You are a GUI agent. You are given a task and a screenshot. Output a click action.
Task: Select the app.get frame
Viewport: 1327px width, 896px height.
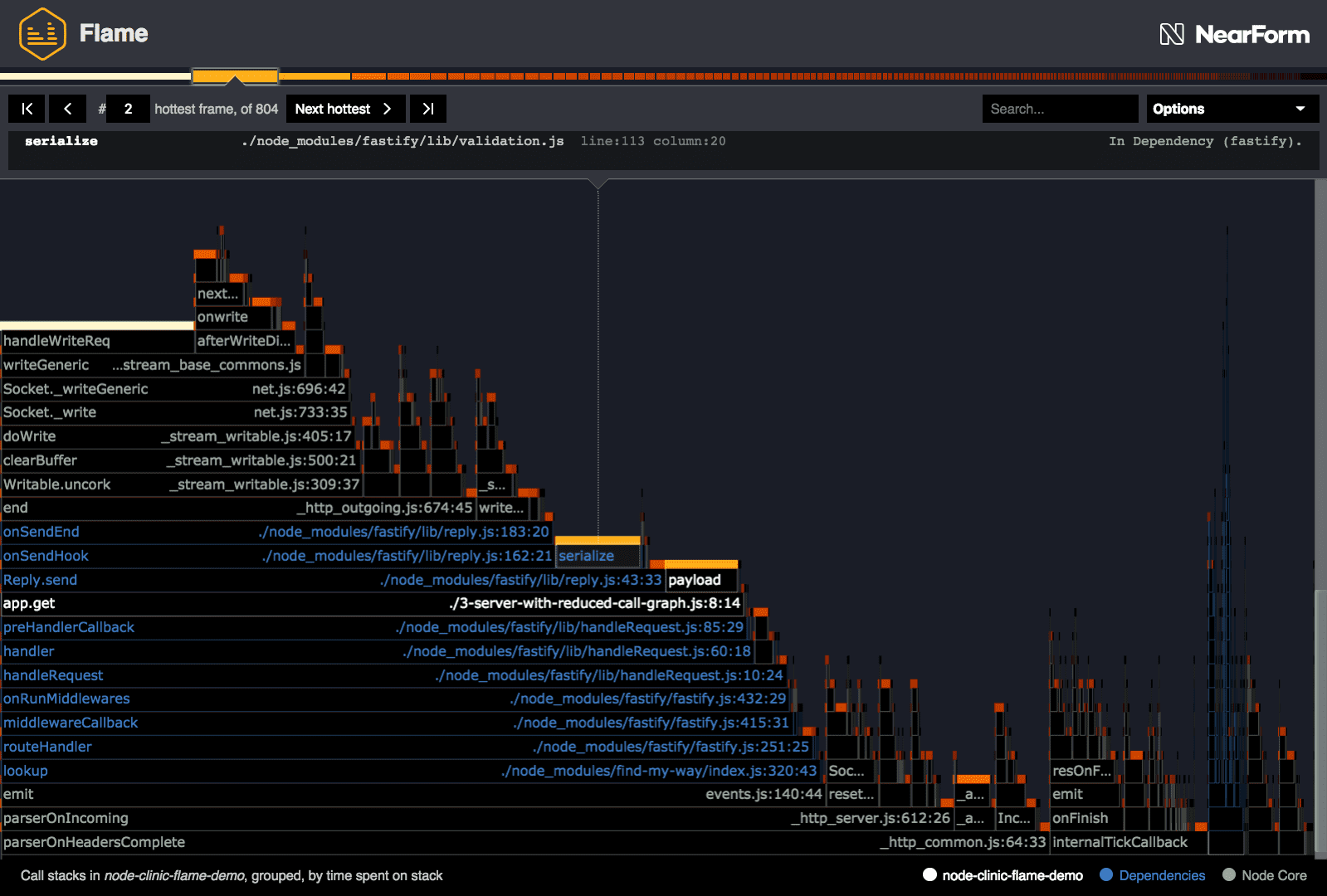[x=372, y=603]
